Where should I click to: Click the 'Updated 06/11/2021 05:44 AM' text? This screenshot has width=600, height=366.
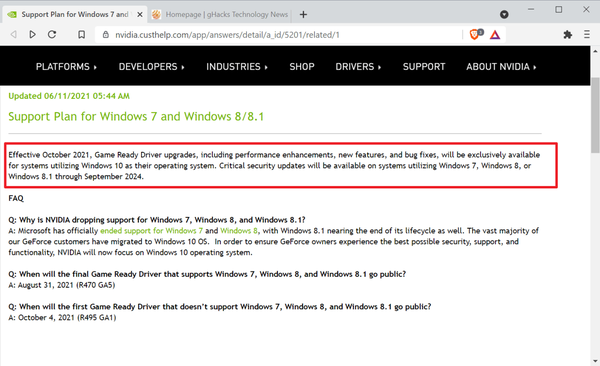[69, 96]
